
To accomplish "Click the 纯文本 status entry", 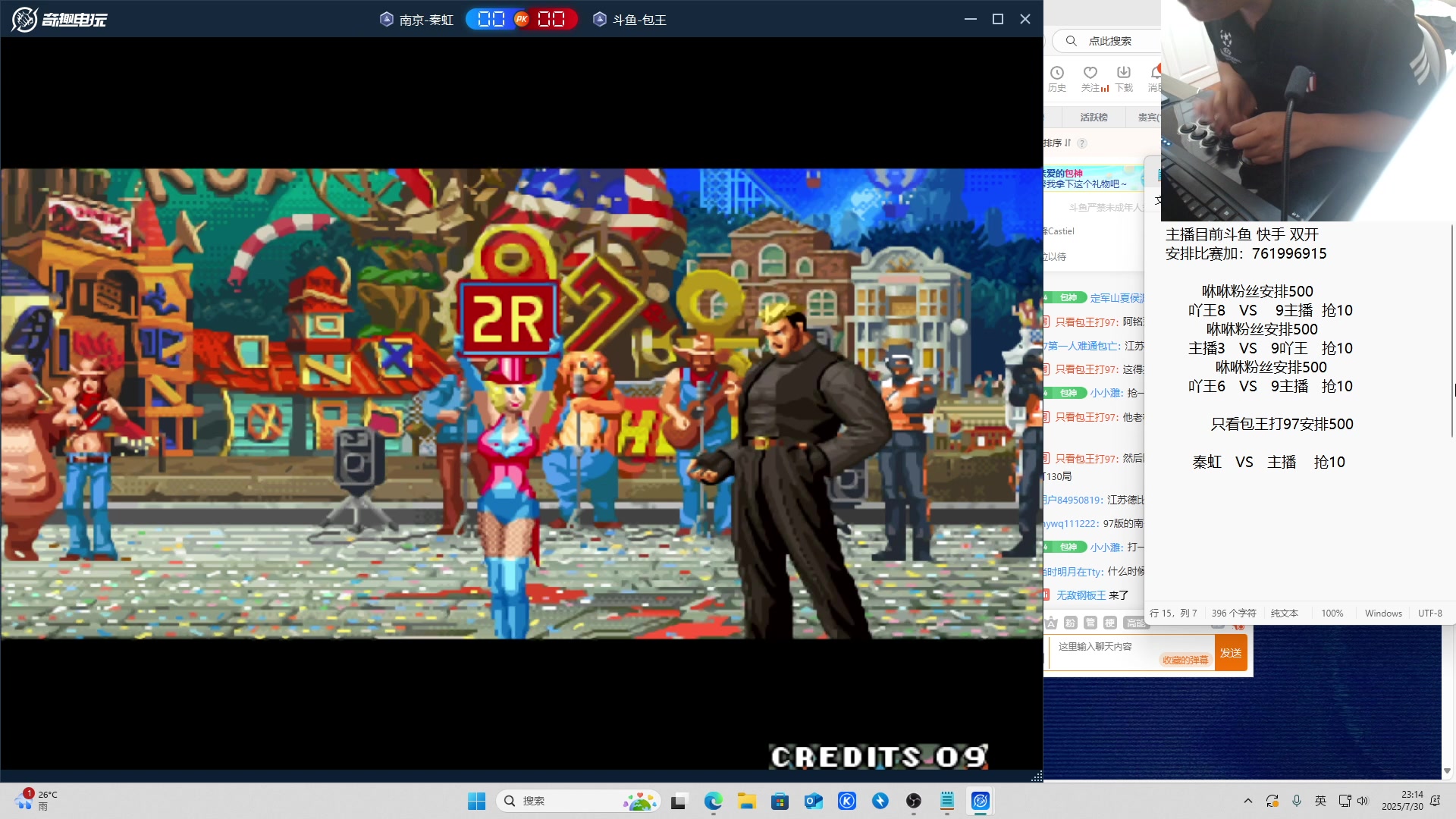I will [1285, 613].
